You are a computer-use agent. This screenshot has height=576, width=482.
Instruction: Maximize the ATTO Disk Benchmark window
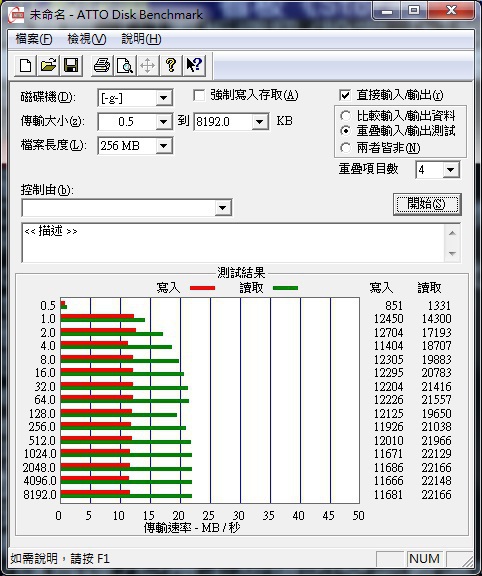point(414,11)
